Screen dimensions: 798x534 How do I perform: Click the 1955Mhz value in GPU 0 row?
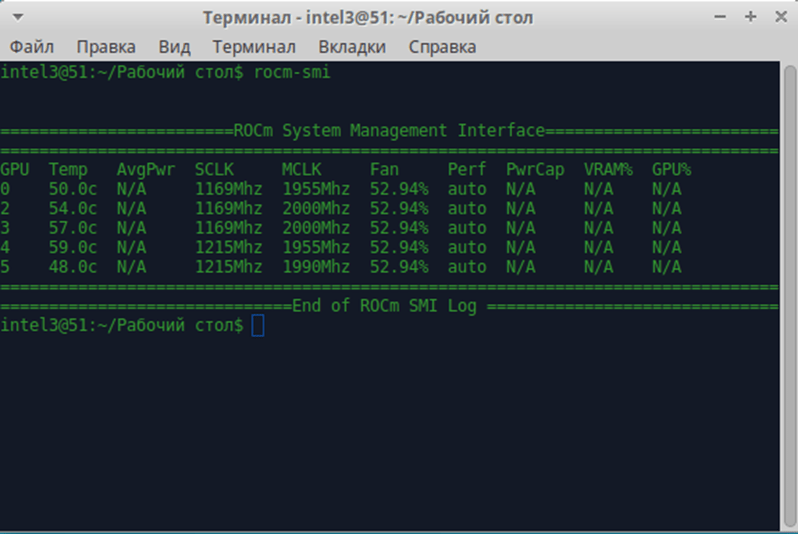(316, 189)
